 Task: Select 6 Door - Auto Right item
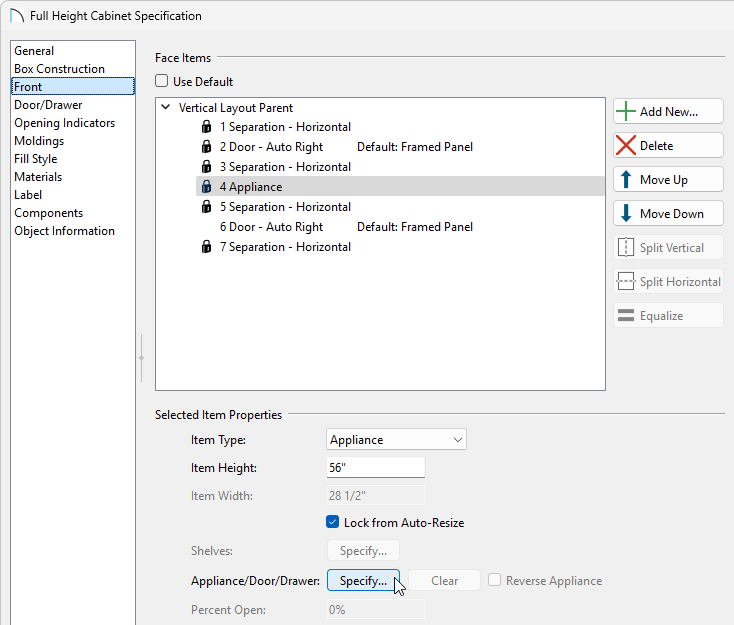[271, 227]
